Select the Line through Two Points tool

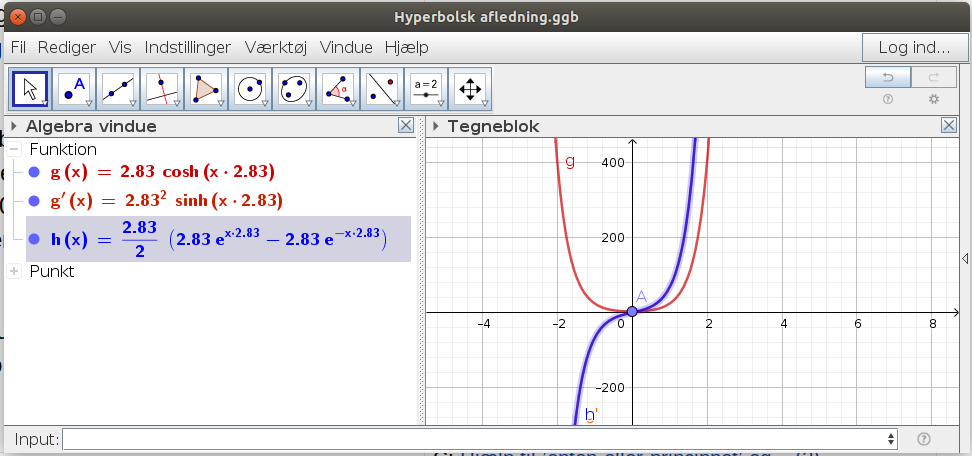click(x=118, y=90)
